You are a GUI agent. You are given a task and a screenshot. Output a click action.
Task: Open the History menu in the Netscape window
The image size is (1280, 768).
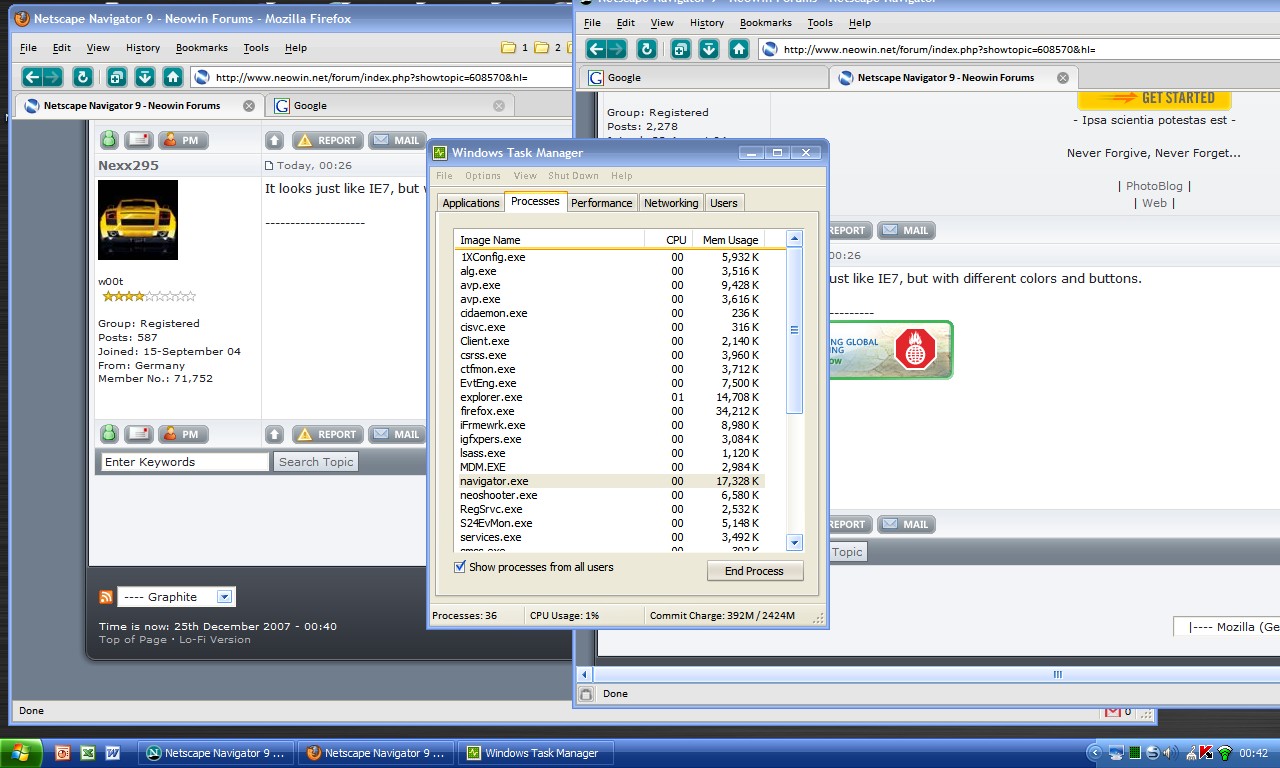(707, 23)
